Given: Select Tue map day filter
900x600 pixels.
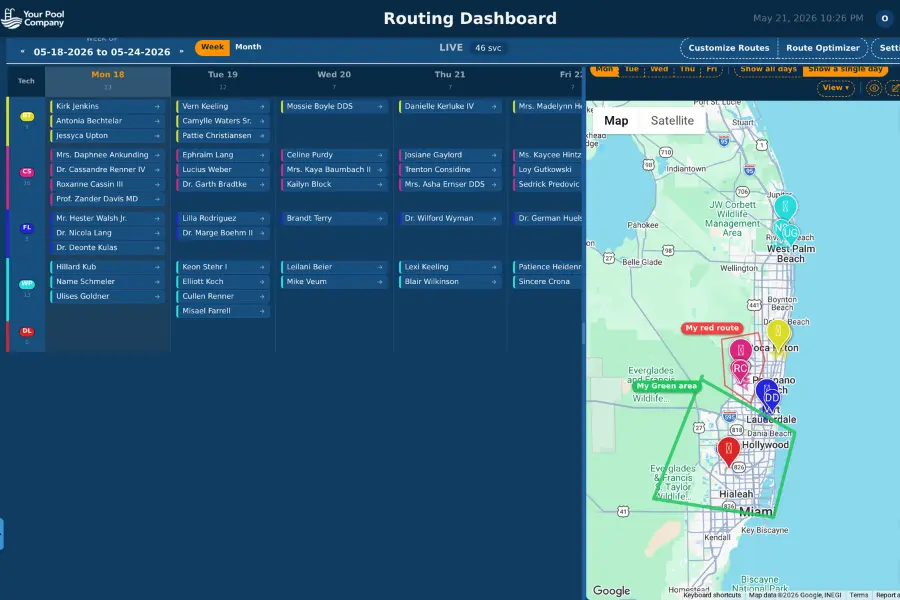Looking at the screenshot, I should point(631,69).
